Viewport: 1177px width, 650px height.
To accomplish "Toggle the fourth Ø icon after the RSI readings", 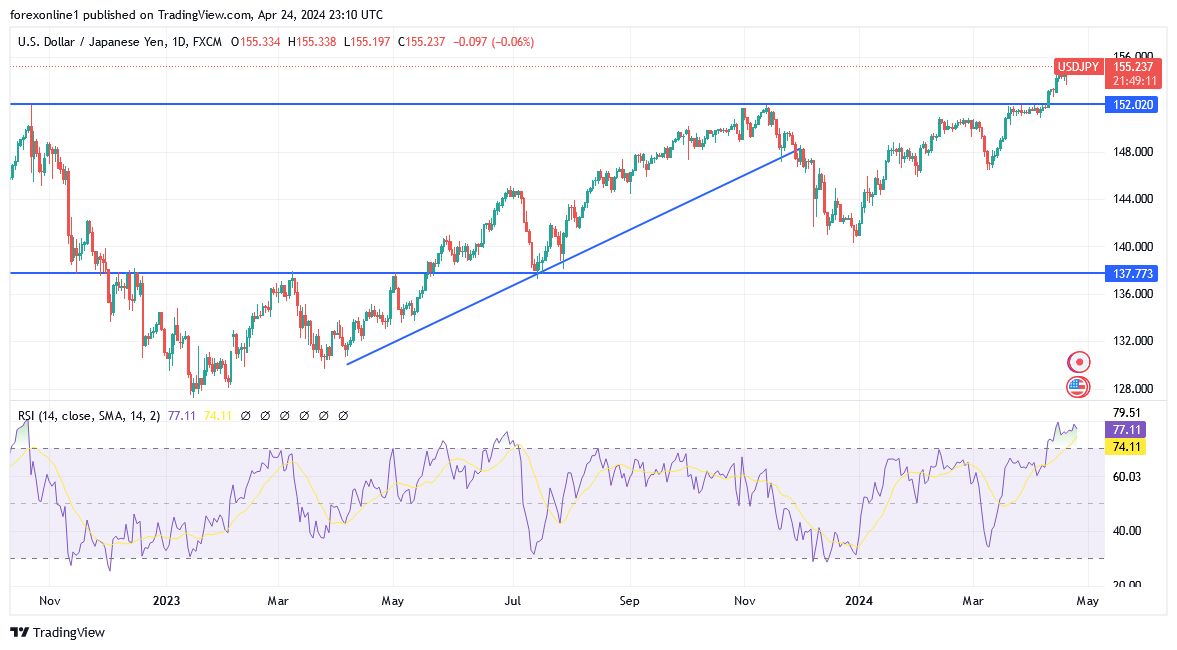I will [x=304, y=414].
